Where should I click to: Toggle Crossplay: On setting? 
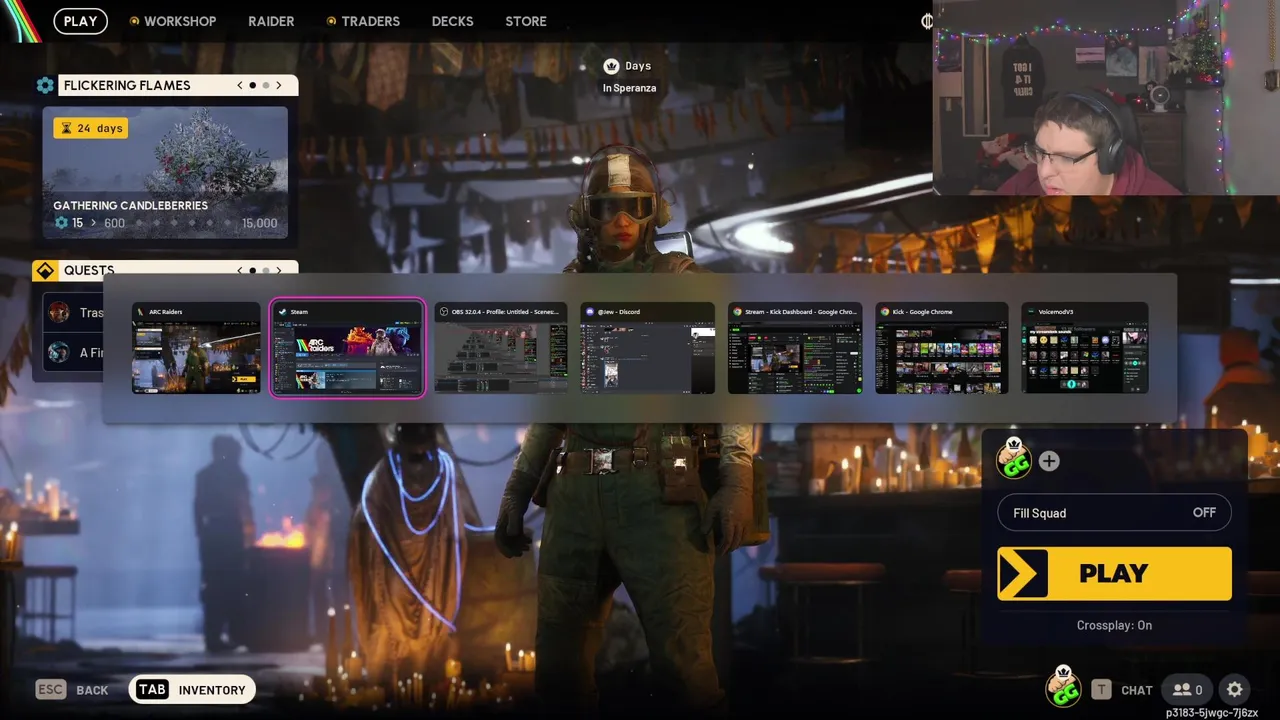tap(1114, 625)
